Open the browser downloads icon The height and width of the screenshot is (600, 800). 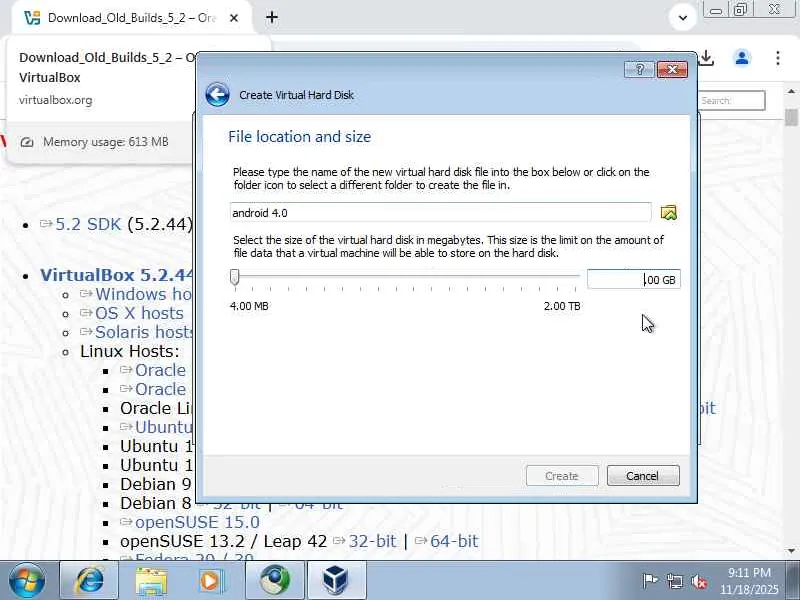[x=707, y=58]
